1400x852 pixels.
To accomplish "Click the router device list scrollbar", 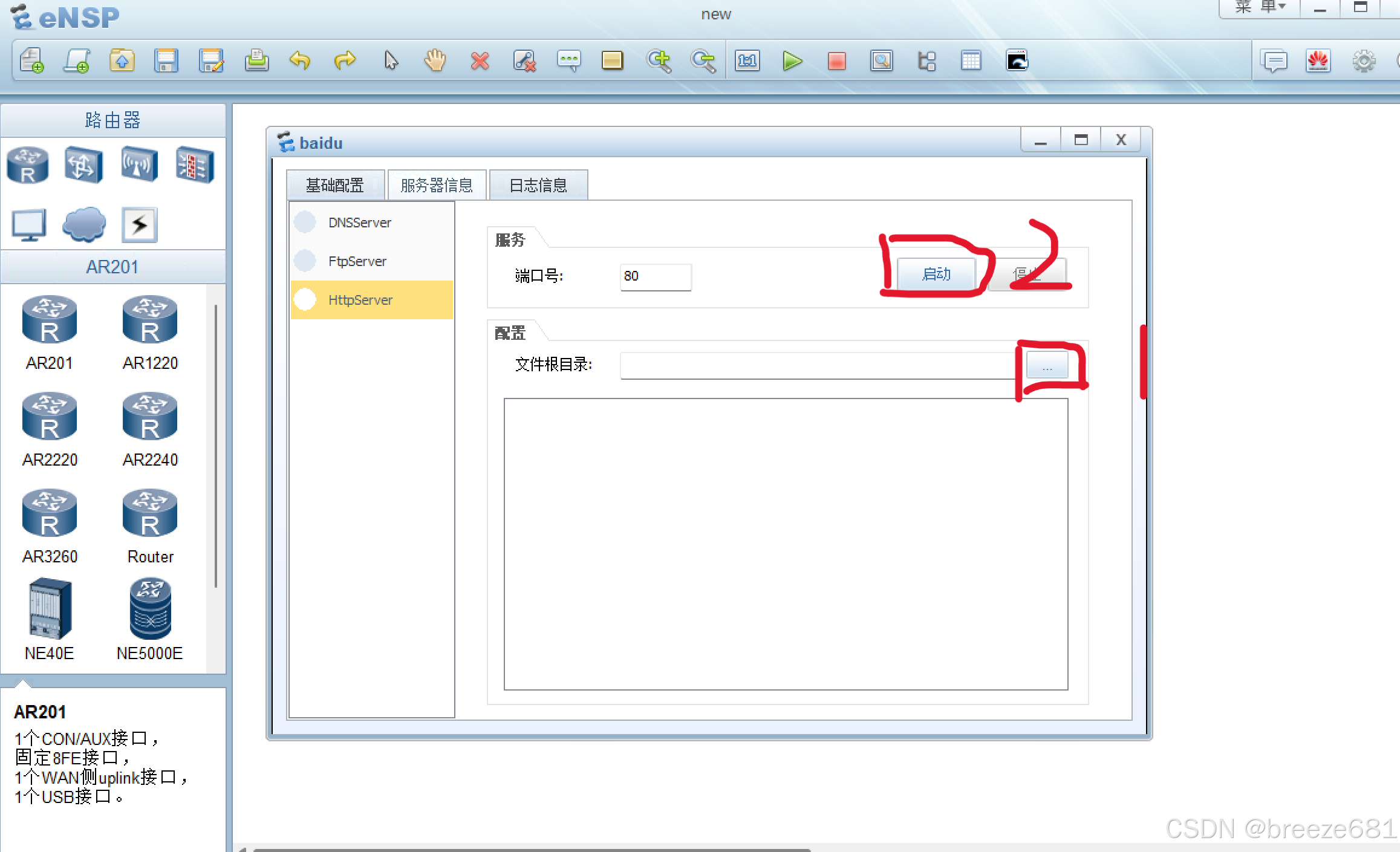I will point(216,447).
